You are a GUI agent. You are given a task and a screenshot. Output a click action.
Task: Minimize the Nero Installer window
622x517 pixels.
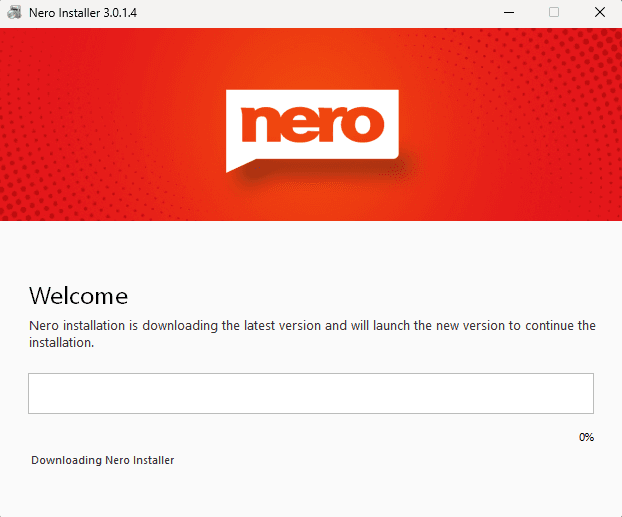507,13
